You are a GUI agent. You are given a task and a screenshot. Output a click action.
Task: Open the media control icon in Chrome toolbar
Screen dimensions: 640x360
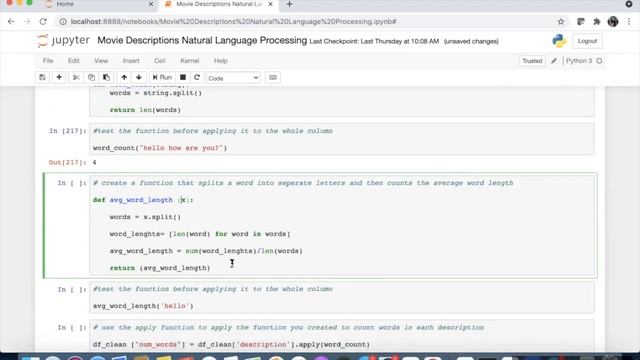click(x=581, y=22)
